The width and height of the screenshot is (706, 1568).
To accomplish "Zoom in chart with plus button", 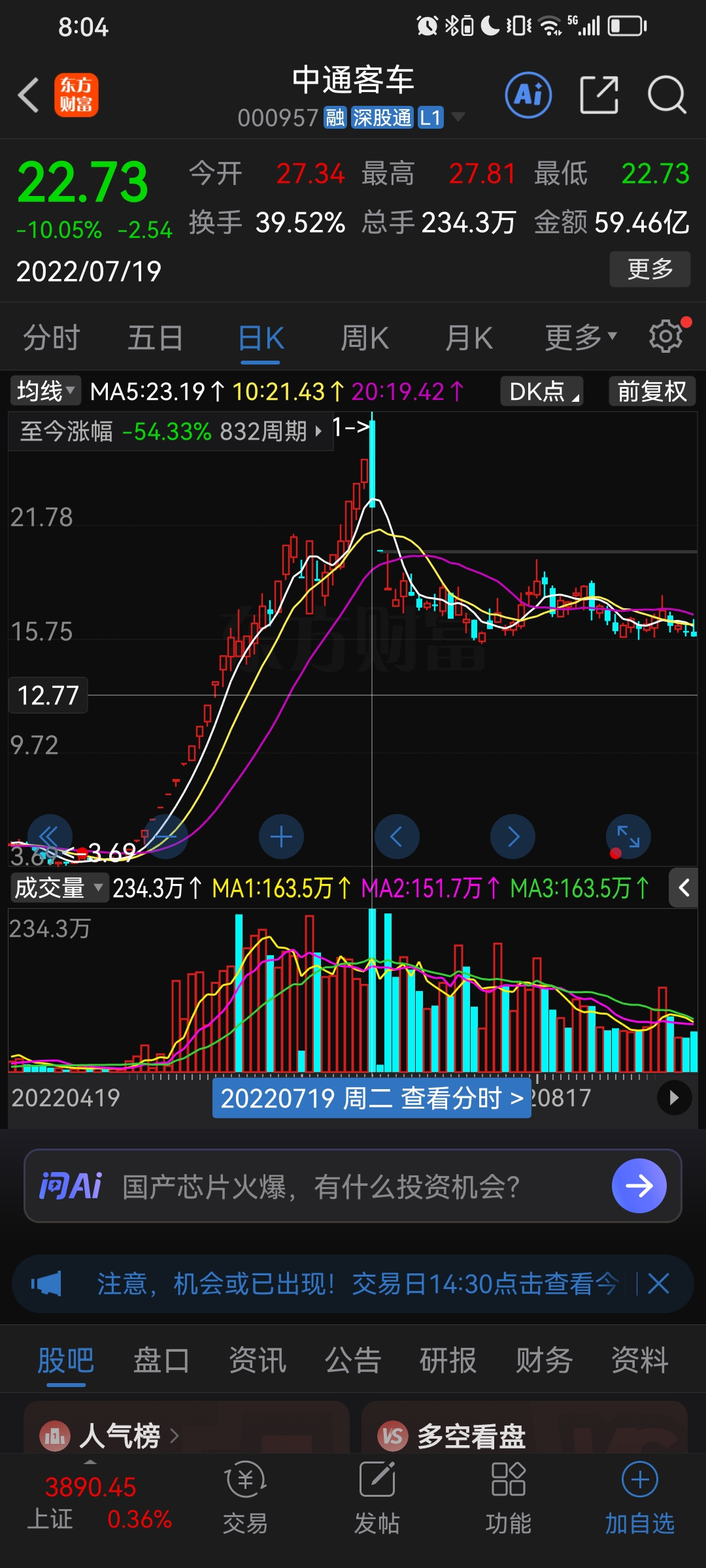I will tap(281, 836).
